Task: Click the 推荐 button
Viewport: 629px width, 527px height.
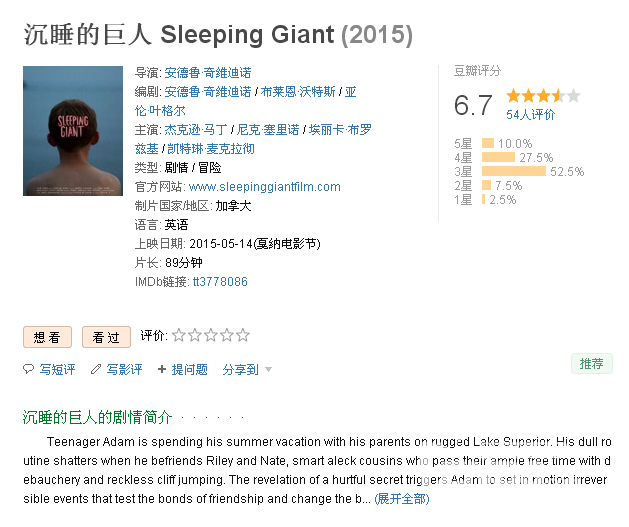Action: pos(592,363)
